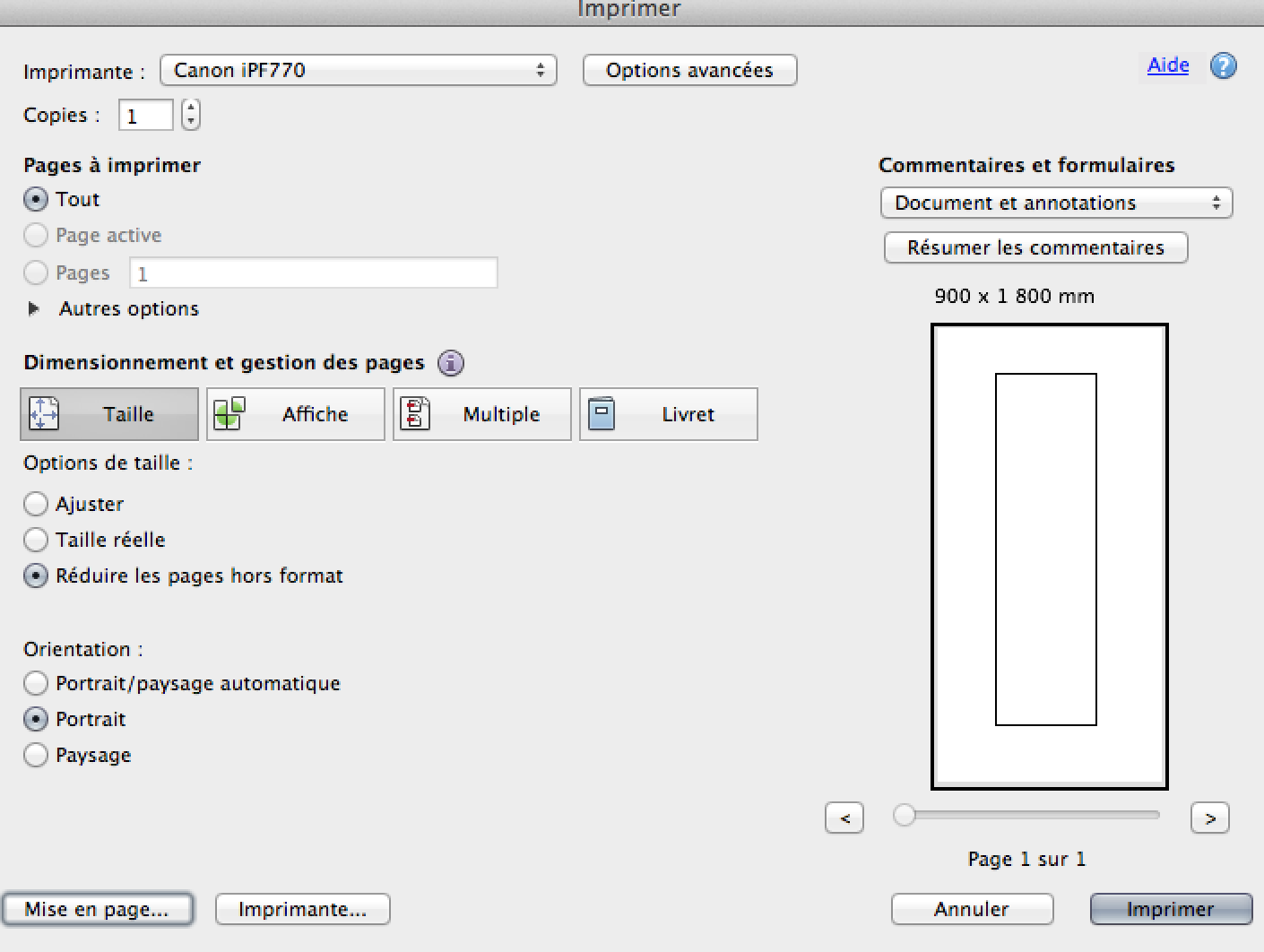
Task: Expand the Autres options section
Action: (34, 308)
